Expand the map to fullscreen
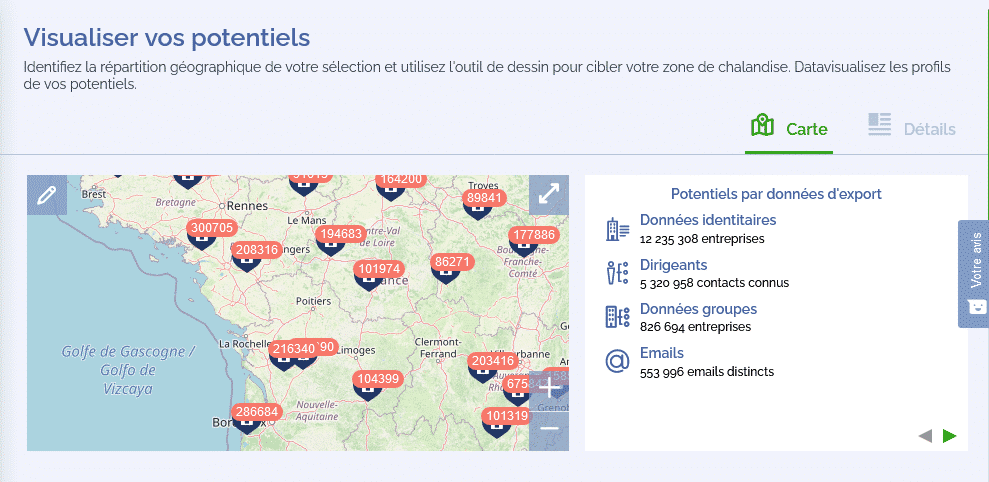Screen dimensions: 989x482 (548, 195)
